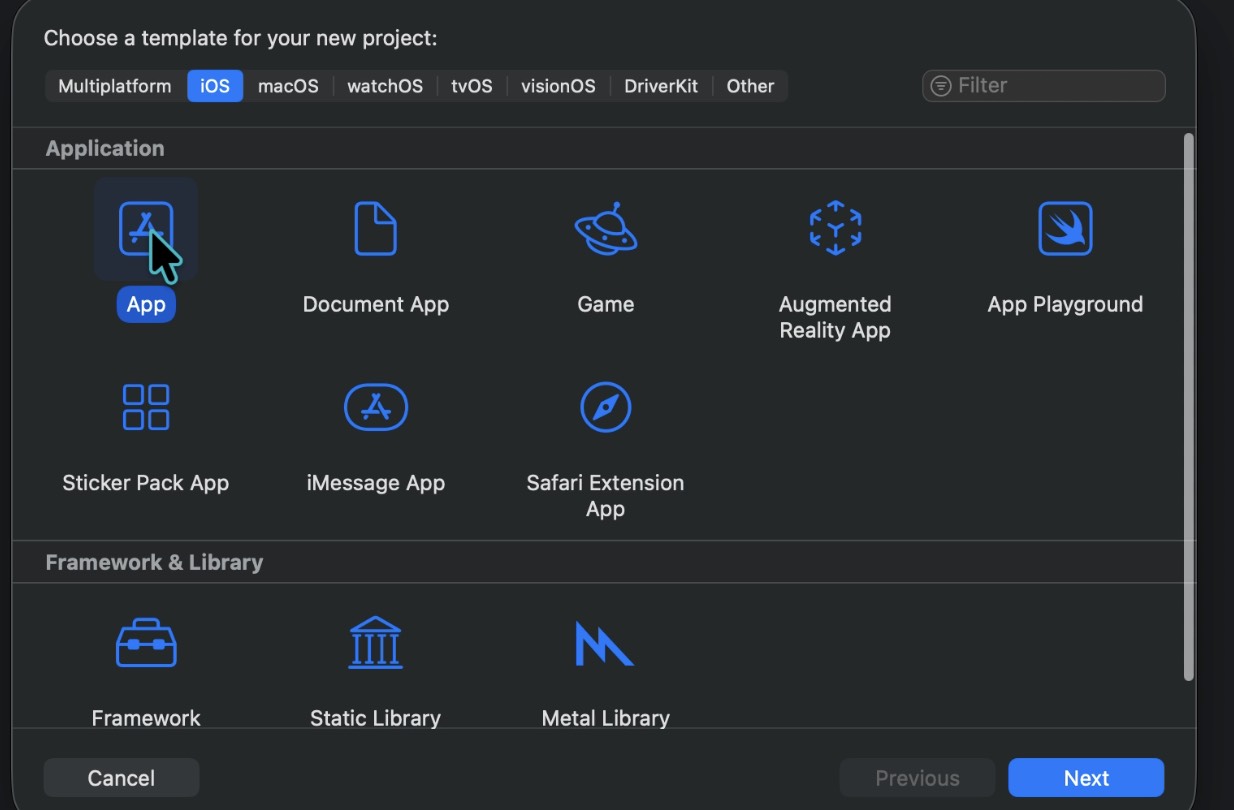The image size is (1234, 810).
Task: Select the App template icon
Action: (x=146, y=228)
